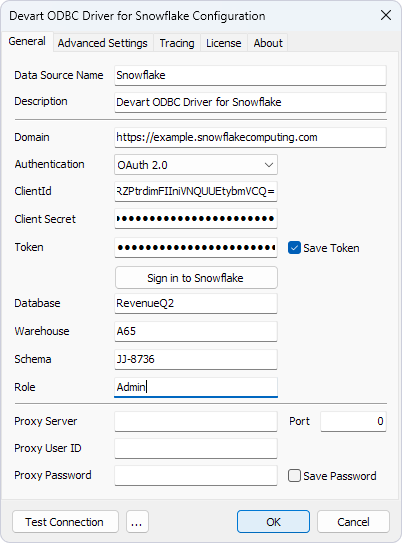Screen dimensions: 402x543
Task: Click the ClientId field
Action: point(196,191)
